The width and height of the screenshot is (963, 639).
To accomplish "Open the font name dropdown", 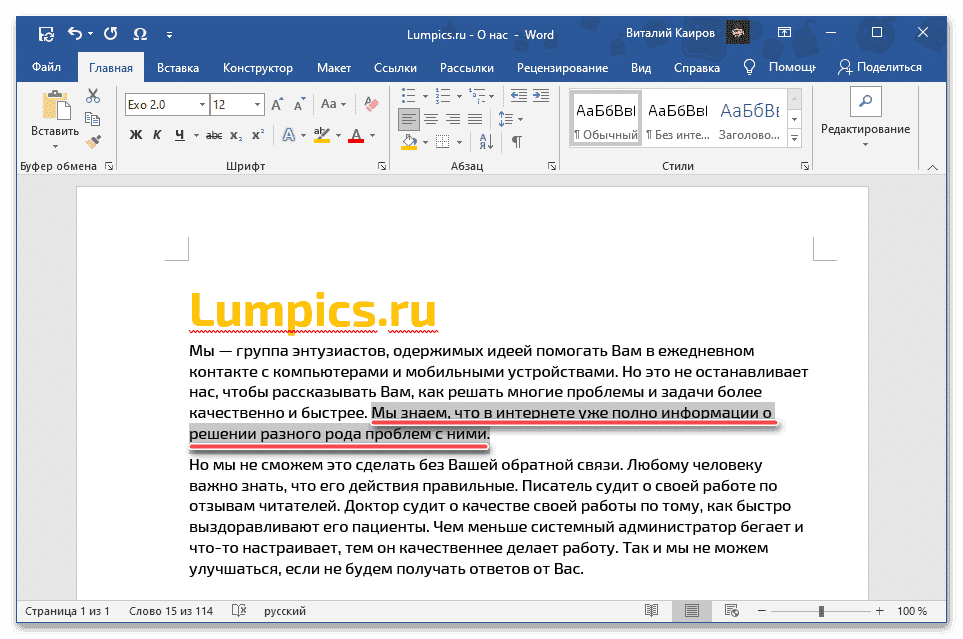I will click(202, 104).
